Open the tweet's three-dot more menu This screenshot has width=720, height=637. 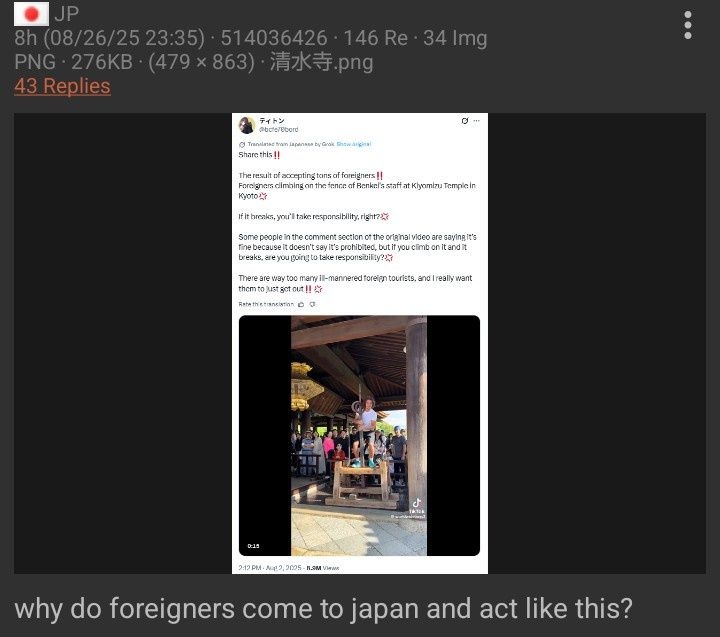click(x=477, y=121)
